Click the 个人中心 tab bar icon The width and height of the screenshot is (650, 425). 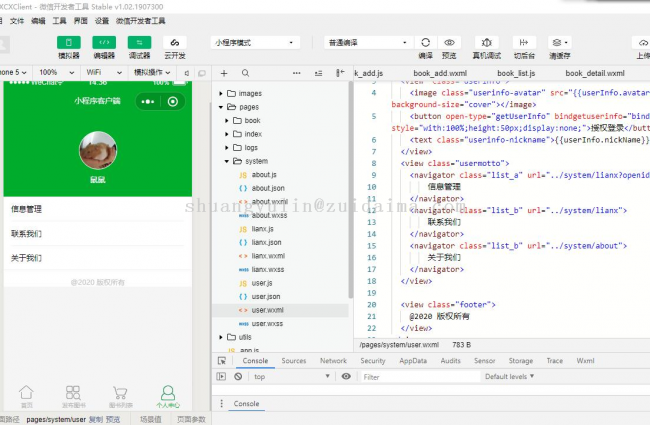(167, 393)
